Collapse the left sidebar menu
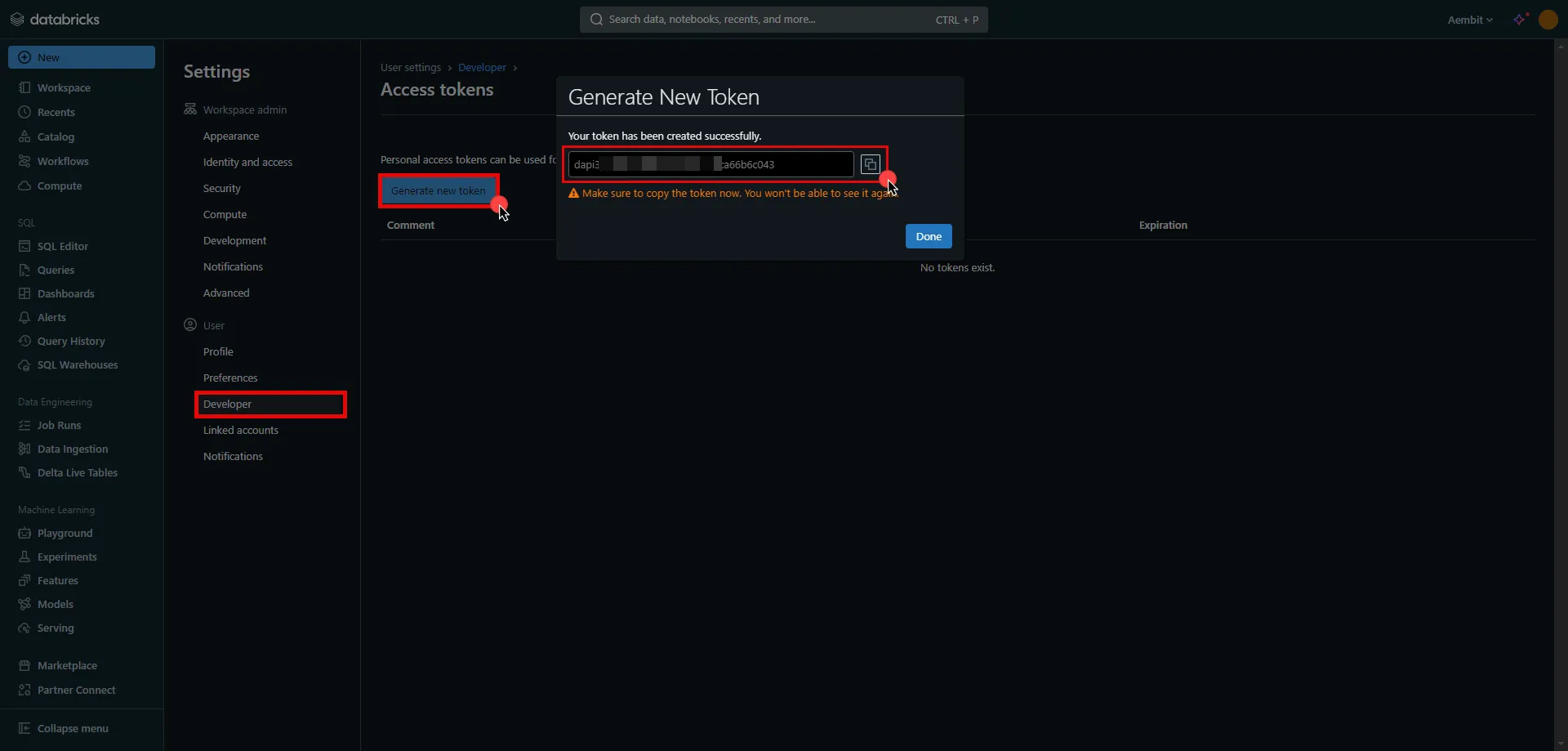This screenshot has width=1568, height=751. 72,728
